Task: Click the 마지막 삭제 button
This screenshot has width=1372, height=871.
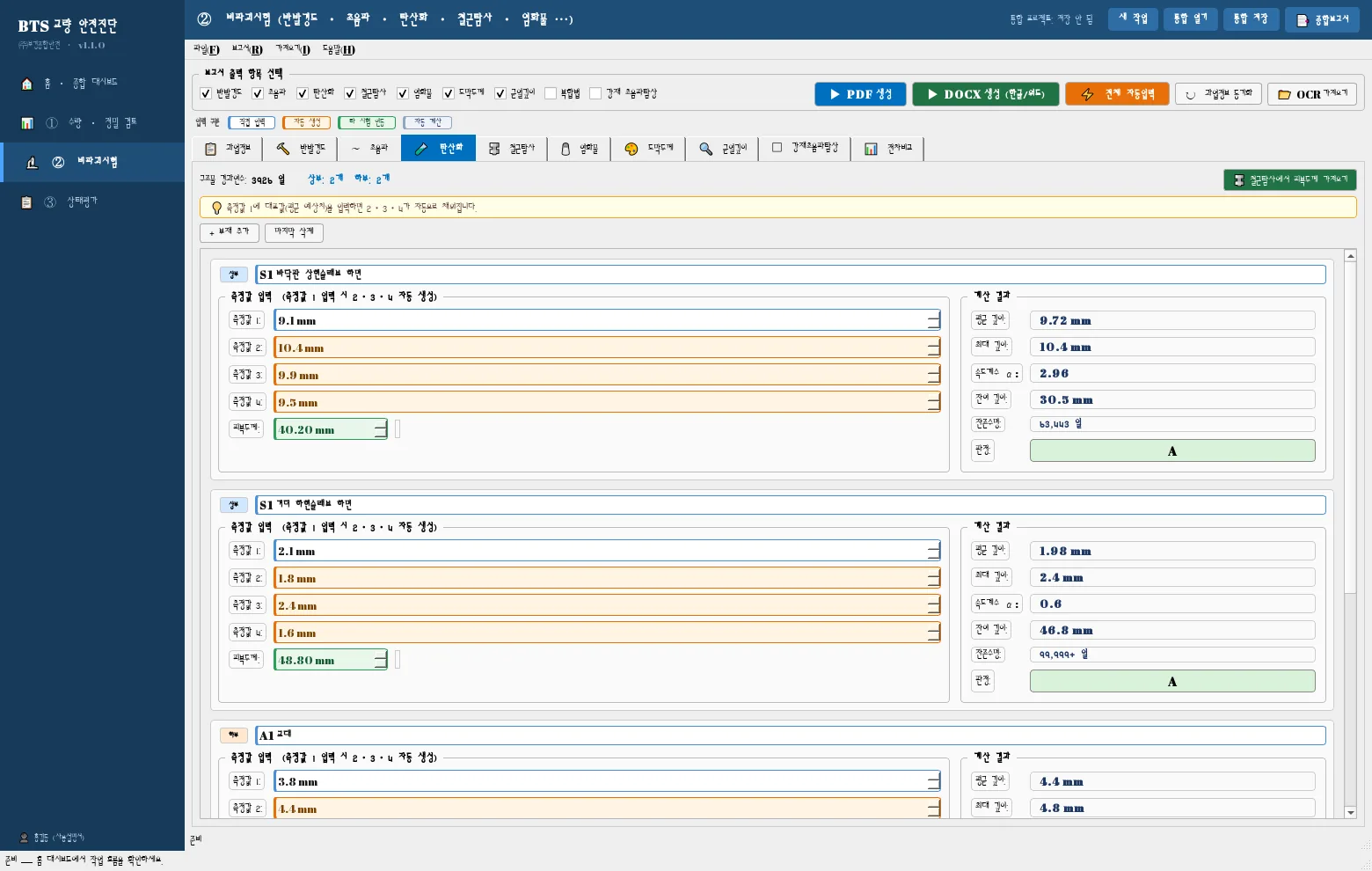Action: pyautogui.click(x=294, y=232)
